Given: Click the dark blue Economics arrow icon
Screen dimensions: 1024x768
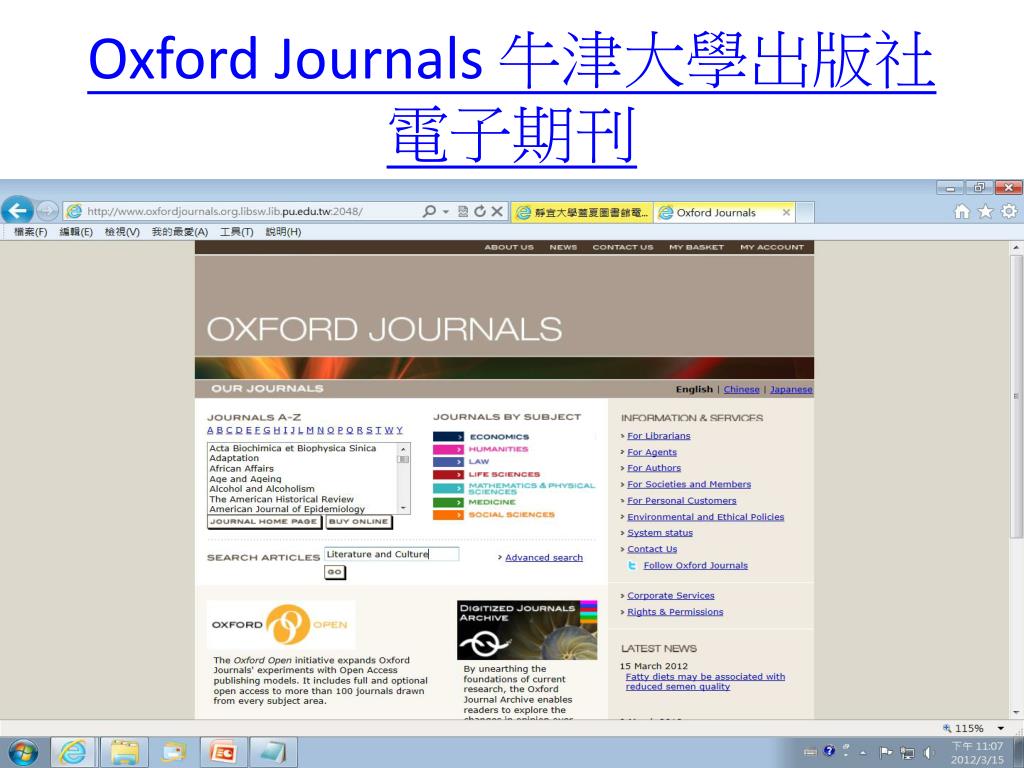Looking at the screenshot, I should tap(449, 436).
